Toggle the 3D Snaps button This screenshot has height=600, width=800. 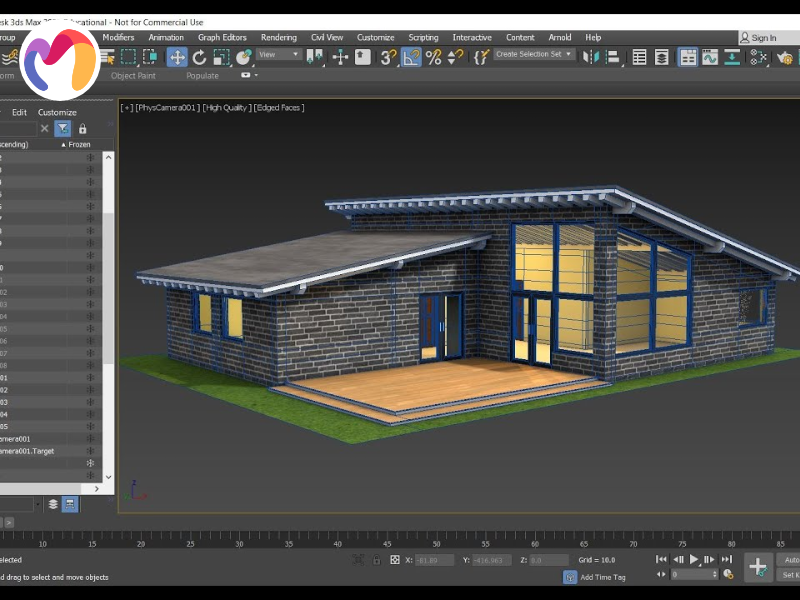(388, 58)
